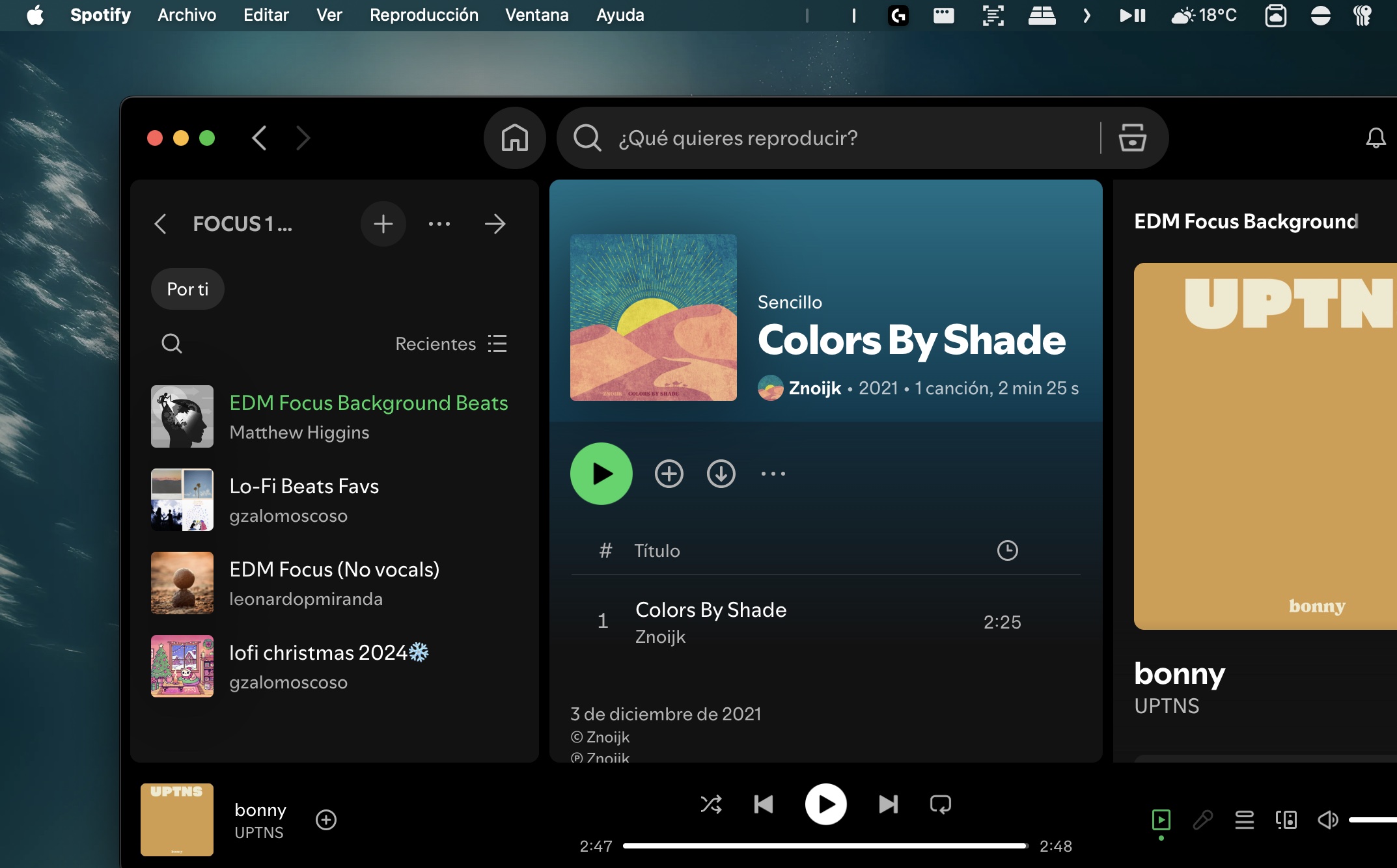Open the Browse icon in search bar
1397x868 pixels.
[x=1132, y=138]
